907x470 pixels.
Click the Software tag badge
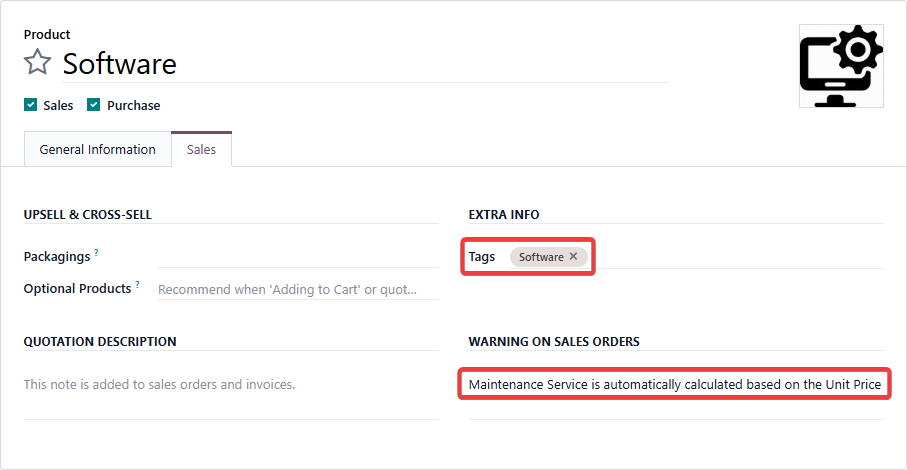coord(541,257)
